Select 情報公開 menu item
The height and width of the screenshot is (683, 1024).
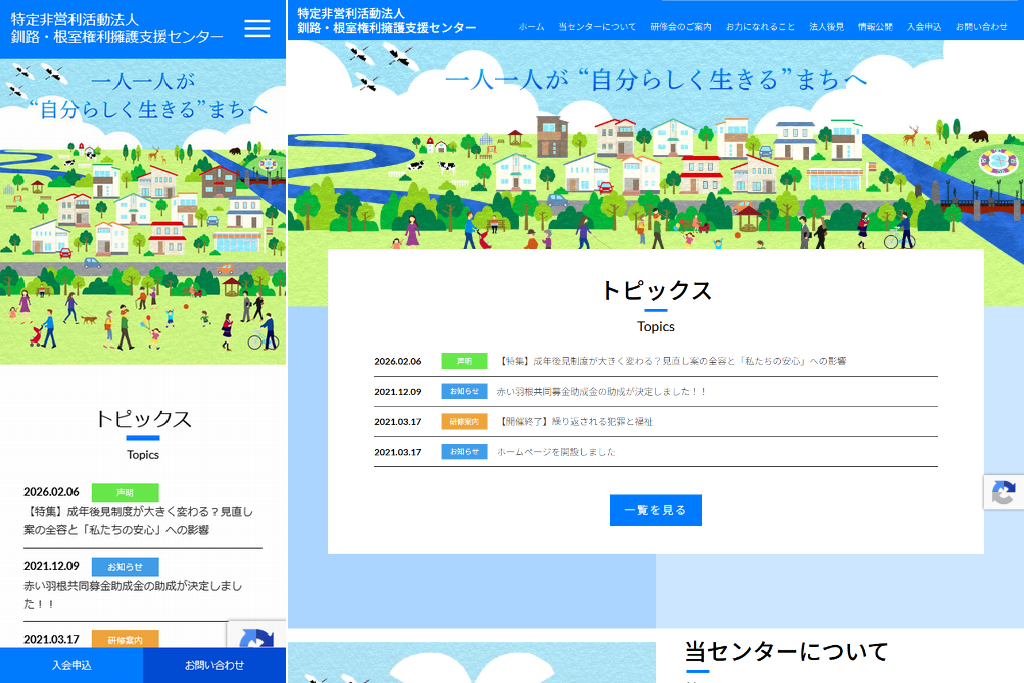(875, 27)
